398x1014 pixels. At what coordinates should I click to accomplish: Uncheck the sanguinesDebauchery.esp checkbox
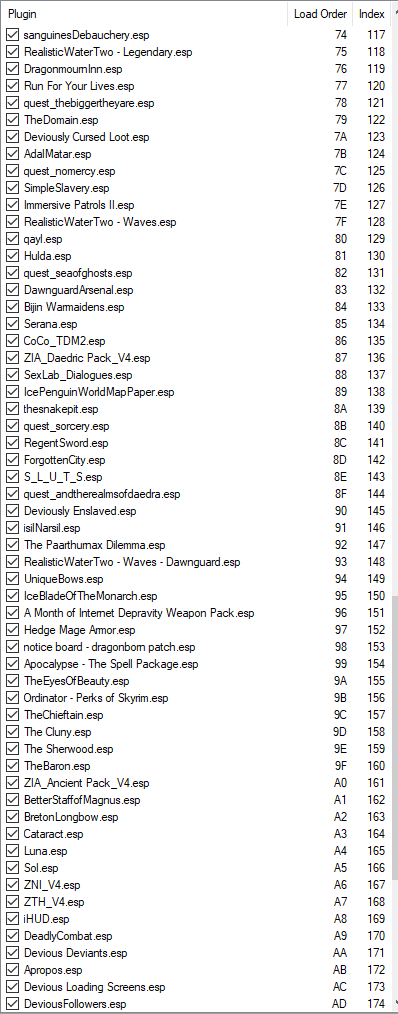pos(12,35)
